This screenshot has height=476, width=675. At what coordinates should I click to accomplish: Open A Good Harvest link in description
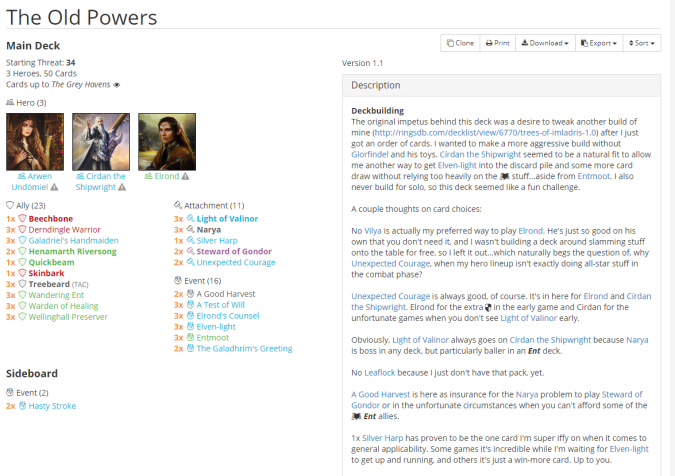(381, 394)
